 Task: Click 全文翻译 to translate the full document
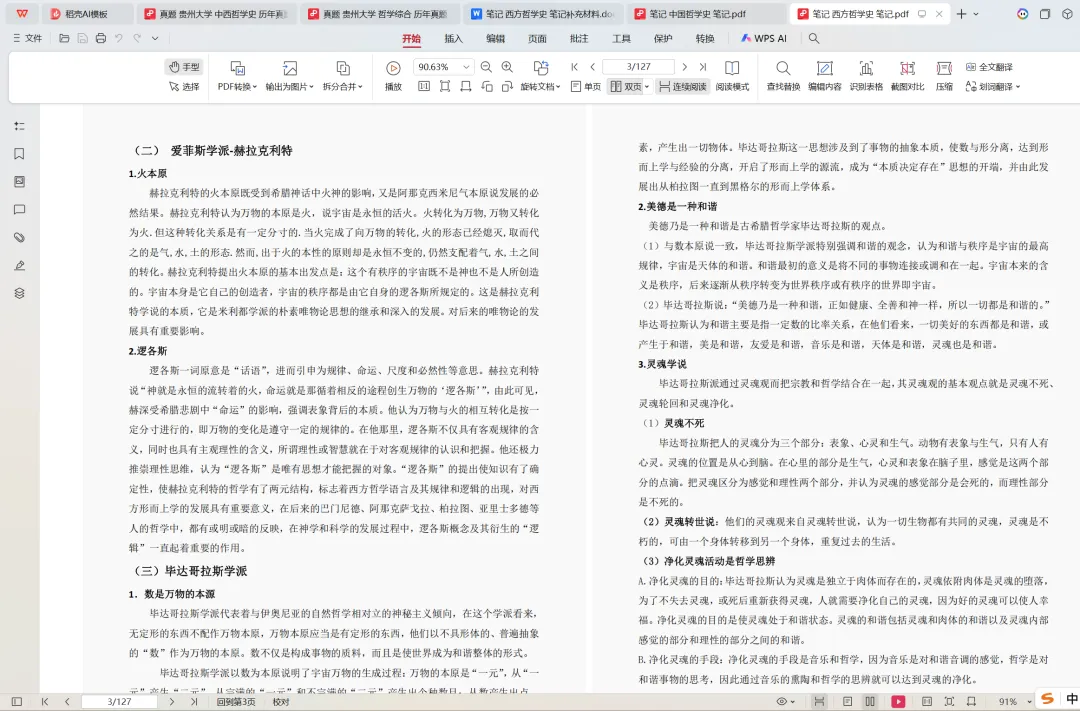tap(989, 67)
